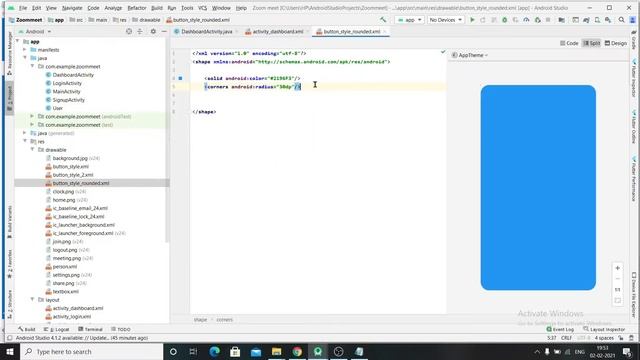This screenshot has width=640, height=360.
Task: Open the app run configuration dropdown
Action: click(x=409, y=20)
